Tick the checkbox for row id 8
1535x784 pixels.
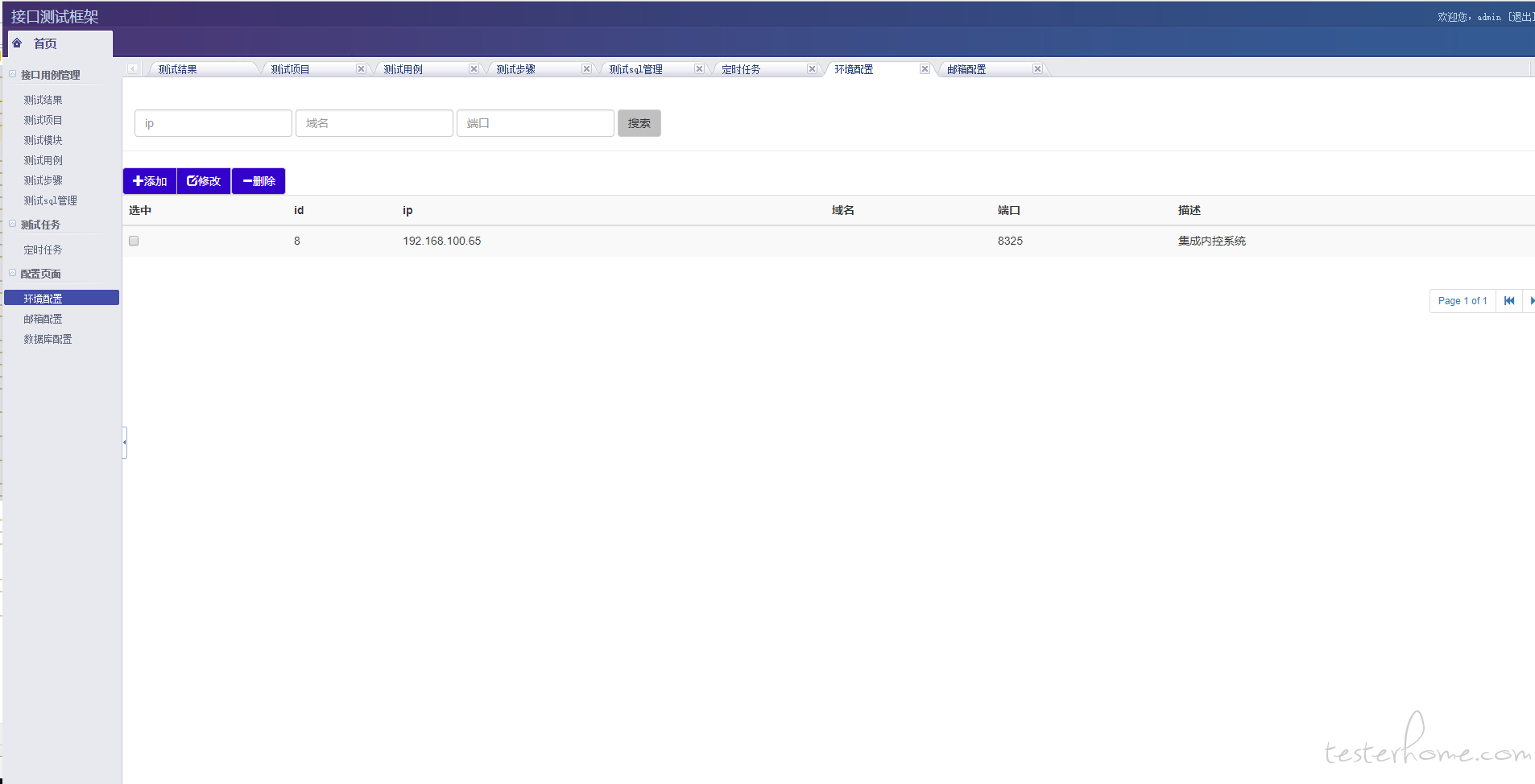tap(134, 241)
